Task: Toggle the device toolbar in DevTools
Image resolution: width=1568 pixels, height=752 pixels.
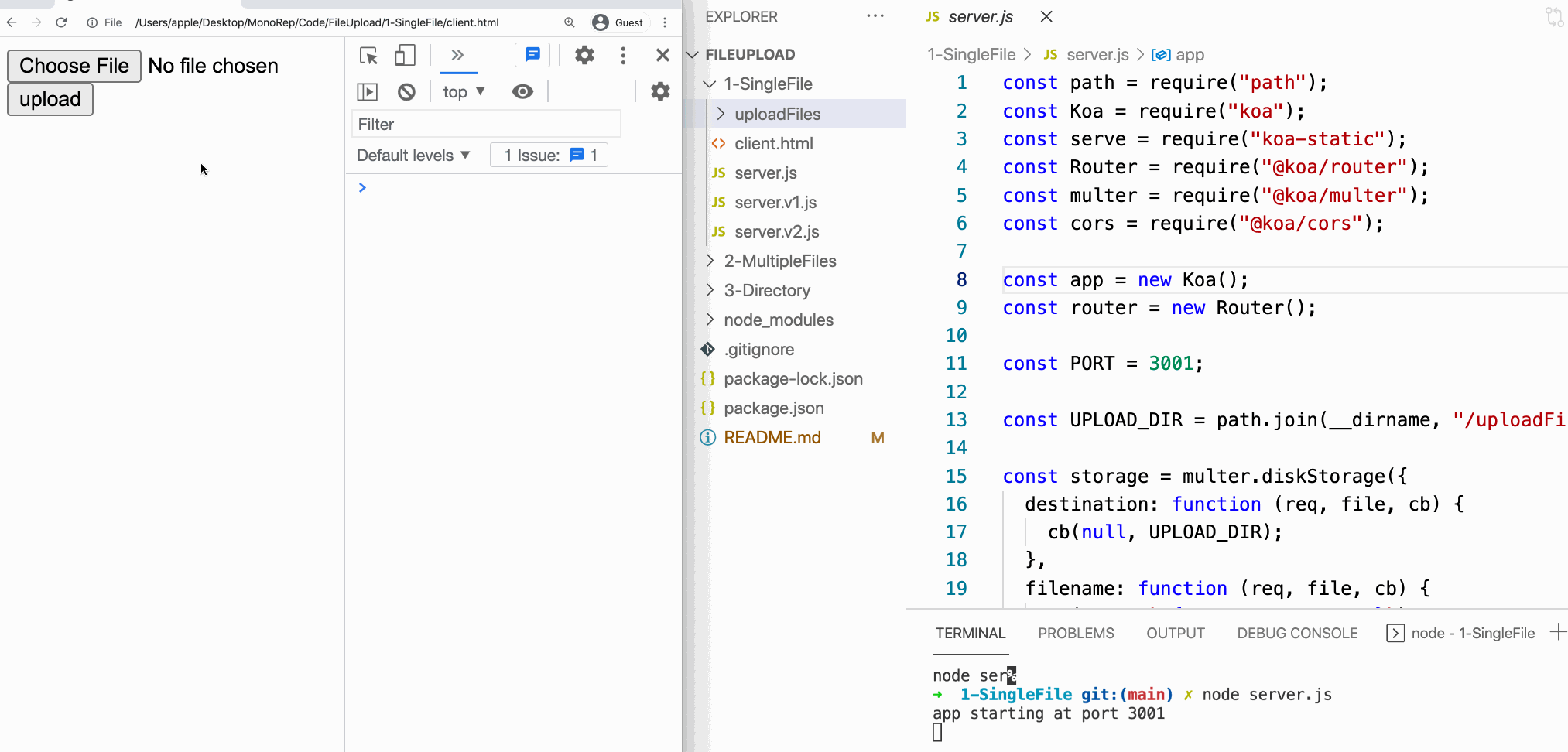Action: coord(405,55)
